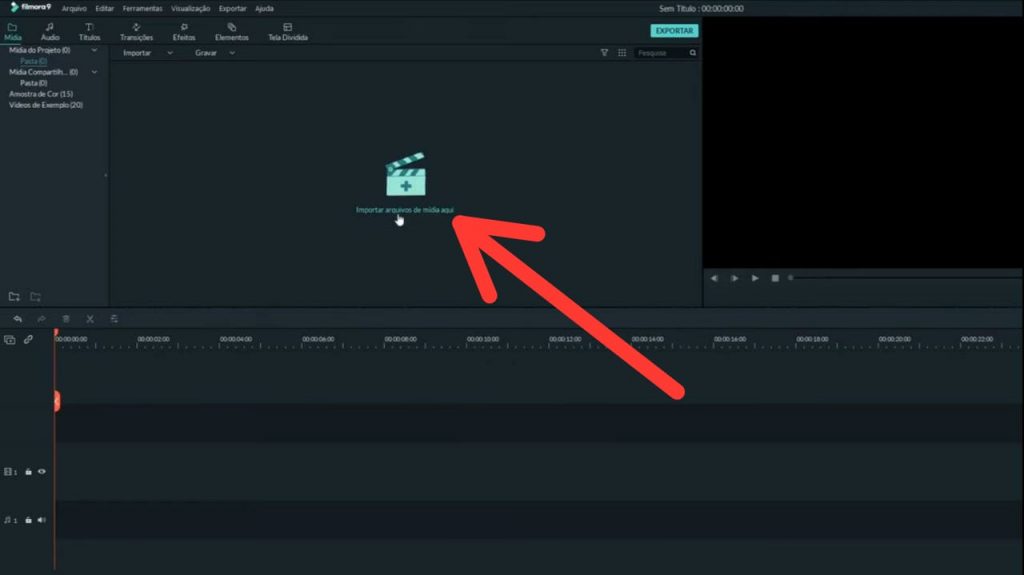Switch to the Transições tab
Screen dimensions: 1024x575
[x=136, y=32]
